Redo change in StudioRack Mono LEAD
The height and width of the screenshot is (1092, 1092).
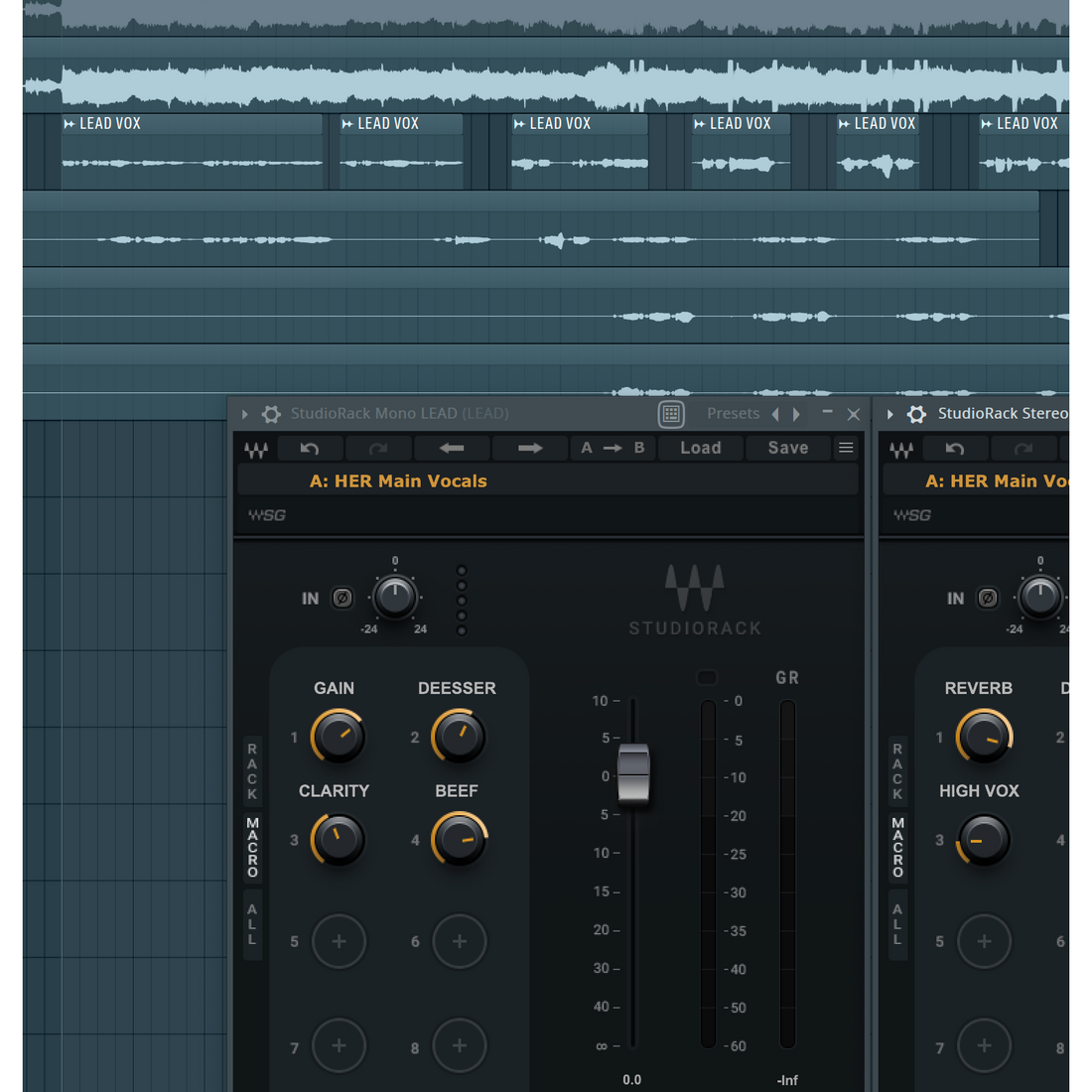tap(378, 449)
